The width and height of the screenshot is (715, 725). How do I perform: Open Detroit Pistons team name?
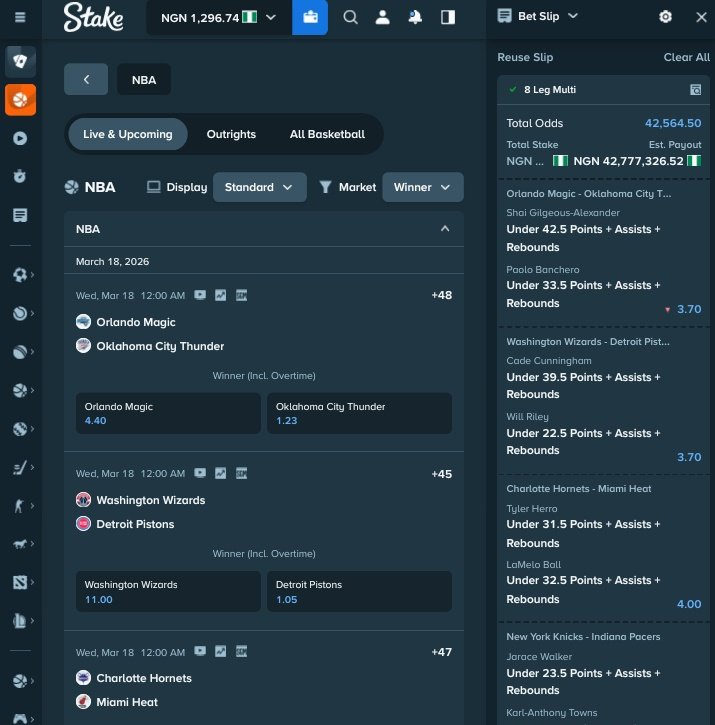[x=135, y=524]
